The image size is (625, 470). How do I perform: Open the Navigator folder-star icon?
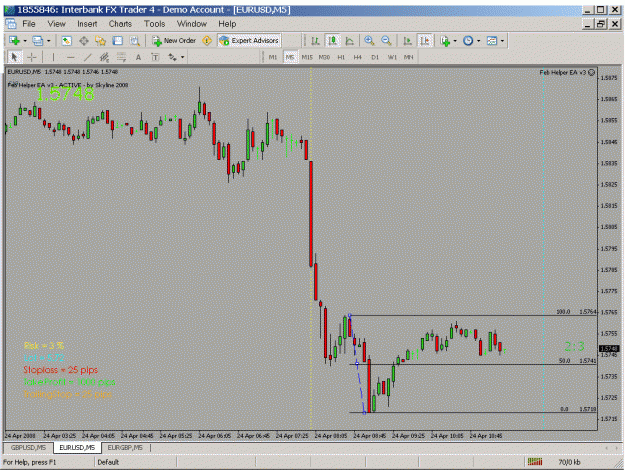click(100, 41)
